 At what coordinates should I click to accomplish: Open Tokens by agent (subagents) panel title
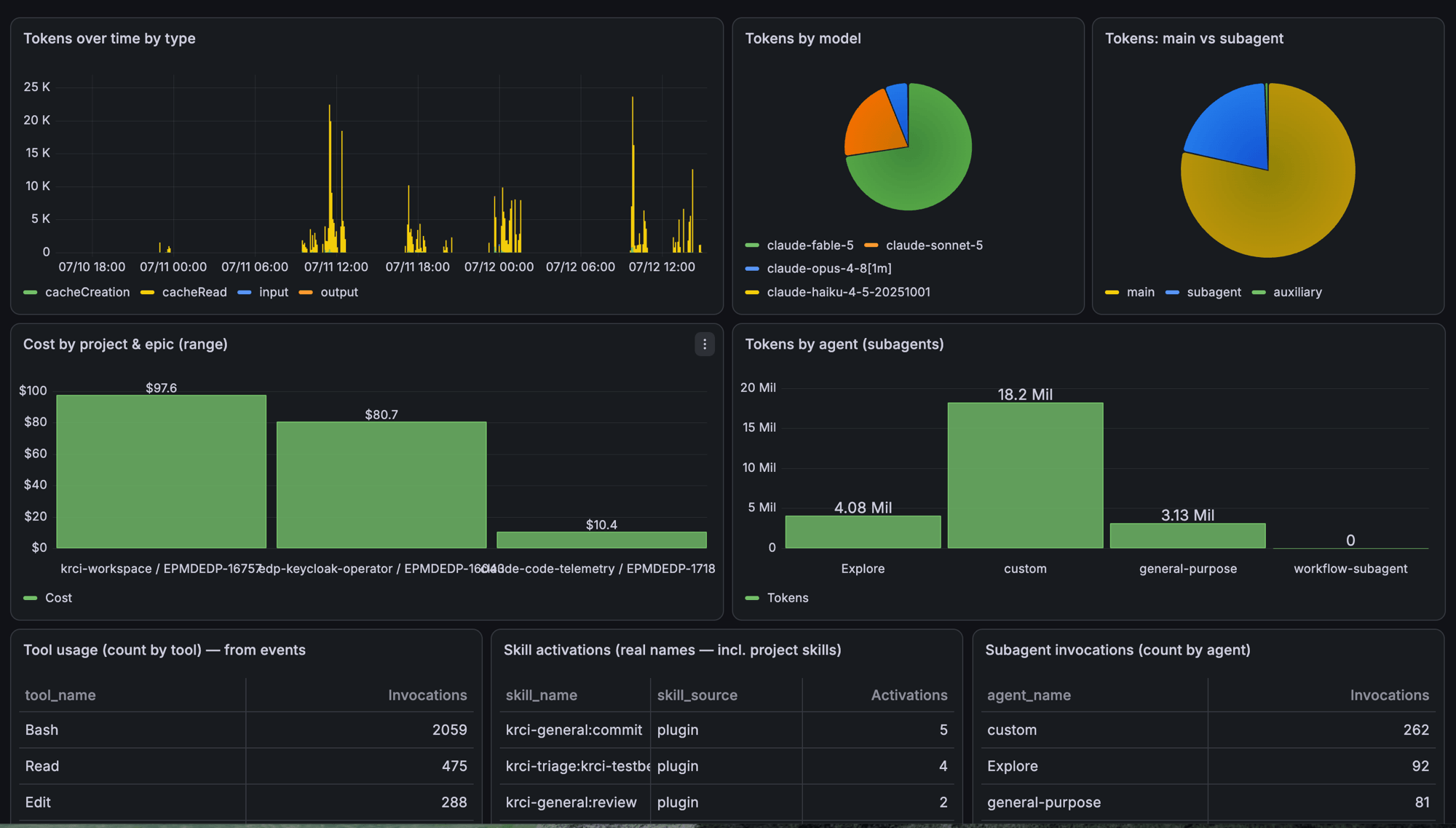pos(844,344)
